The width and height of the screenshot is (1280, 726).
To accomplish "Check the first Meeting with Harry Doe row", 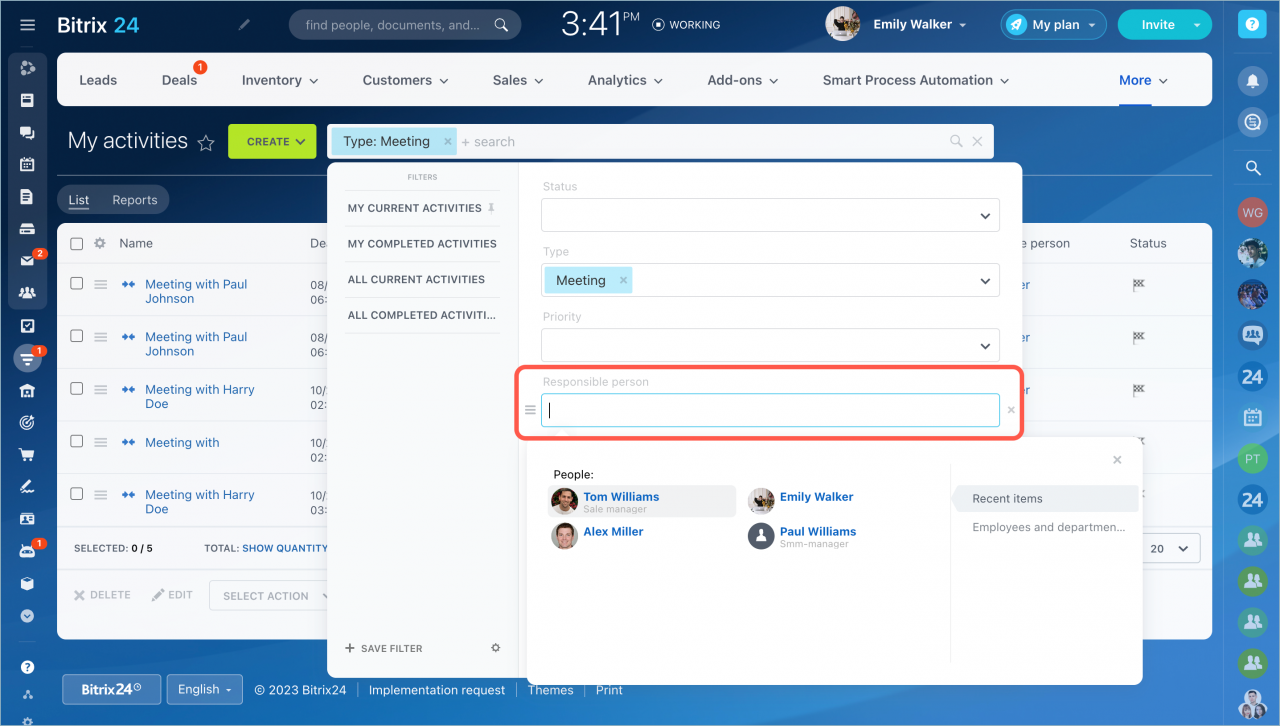I will (x=76, y=389).
